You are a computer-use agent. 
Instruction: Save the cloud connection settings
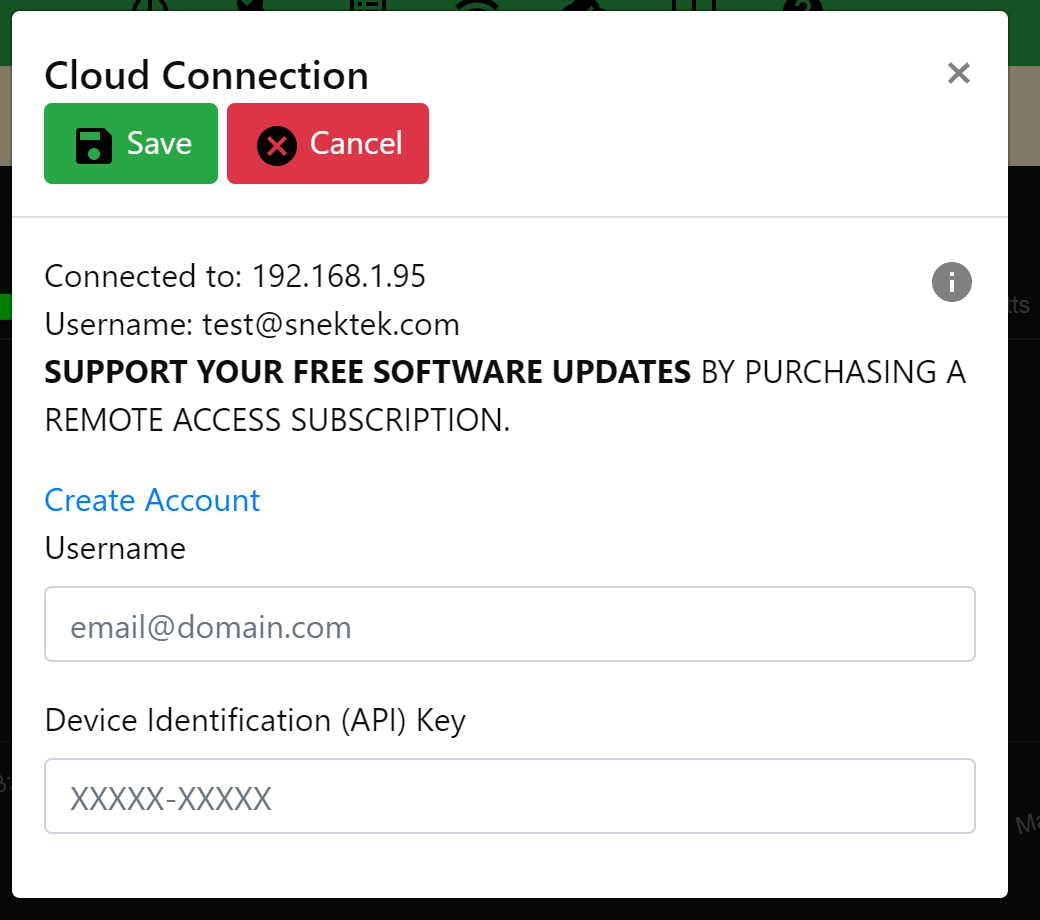pos(131,144)
